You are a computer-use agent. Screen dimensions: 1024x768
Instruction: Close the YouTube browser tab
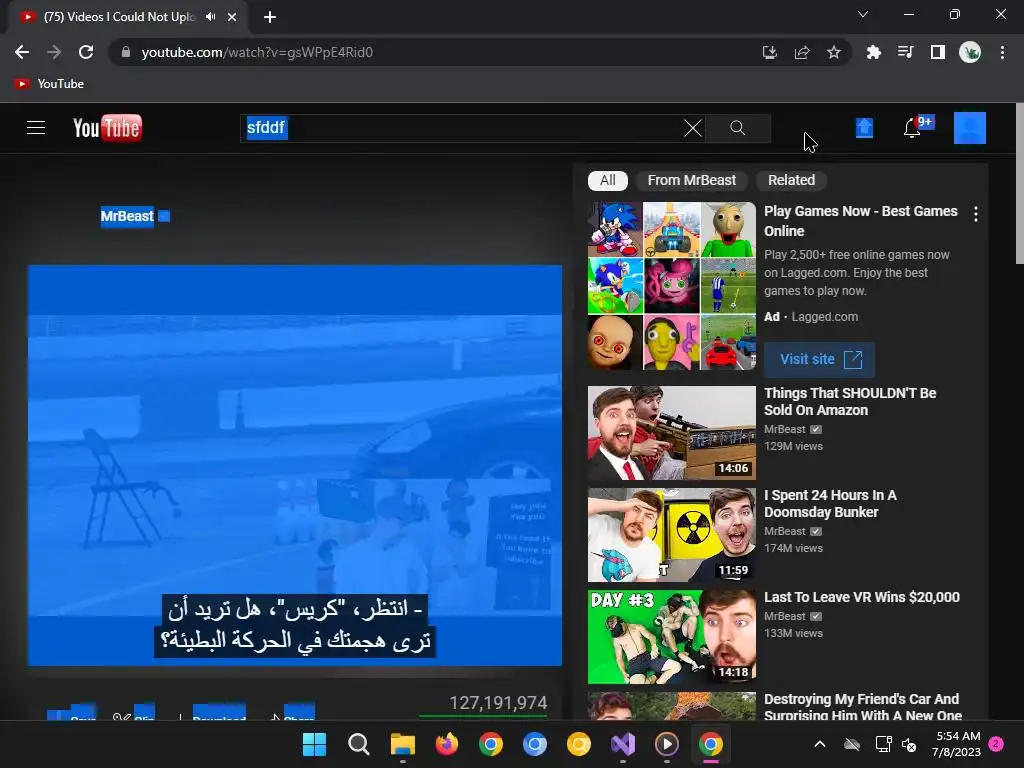232,17
